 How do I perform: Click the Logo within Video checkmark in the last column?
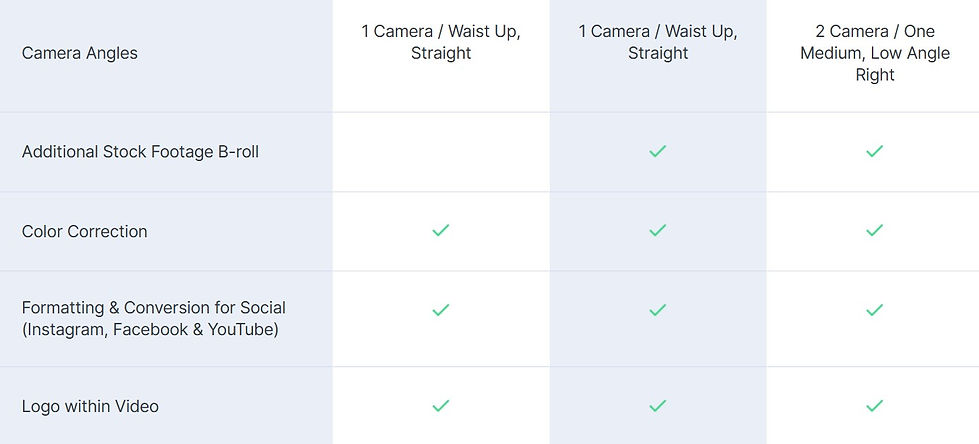tap(874, 405)
